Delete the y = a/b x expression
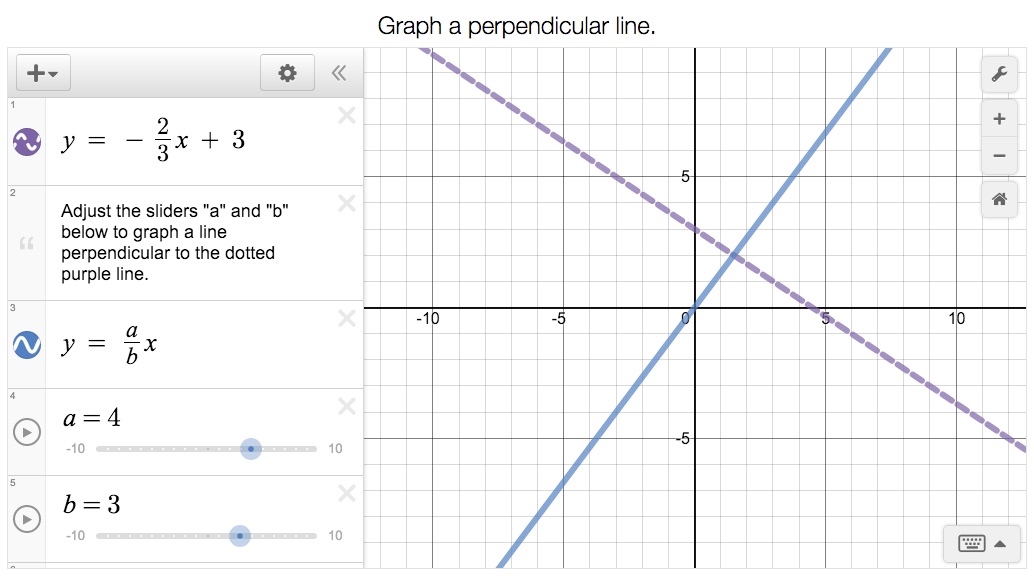This screenshot has width=1034, height=576. (347, 318)
